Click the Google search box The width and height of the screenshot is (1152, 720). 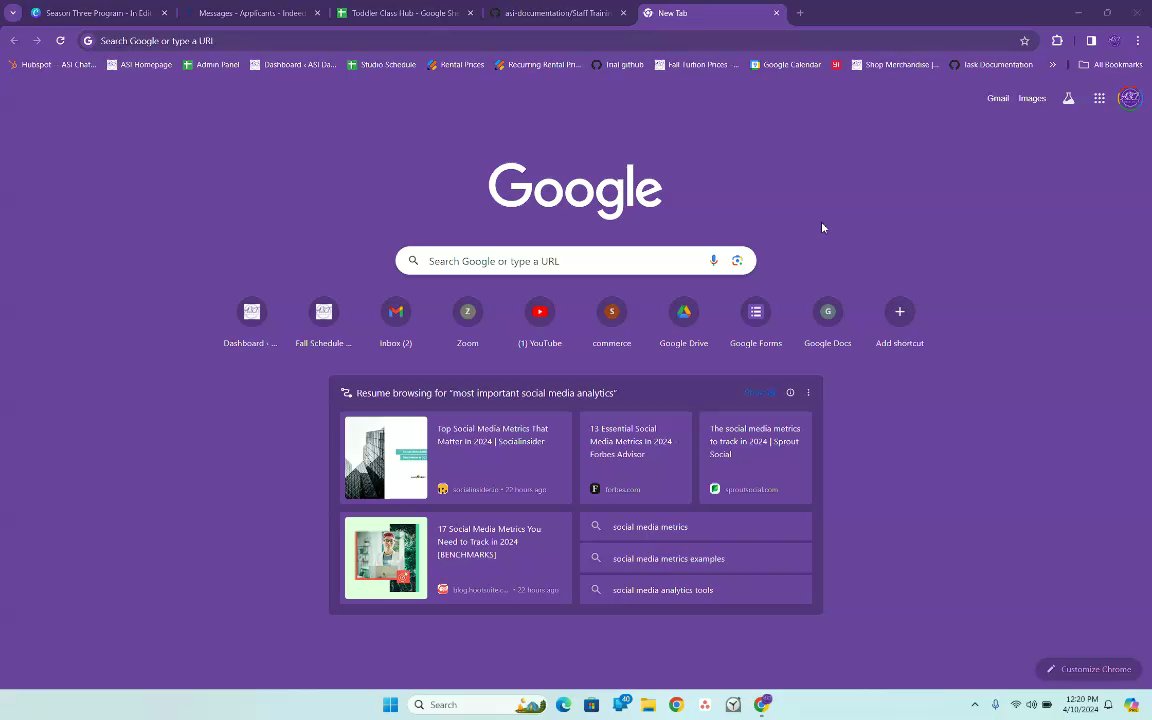[575, 261]
